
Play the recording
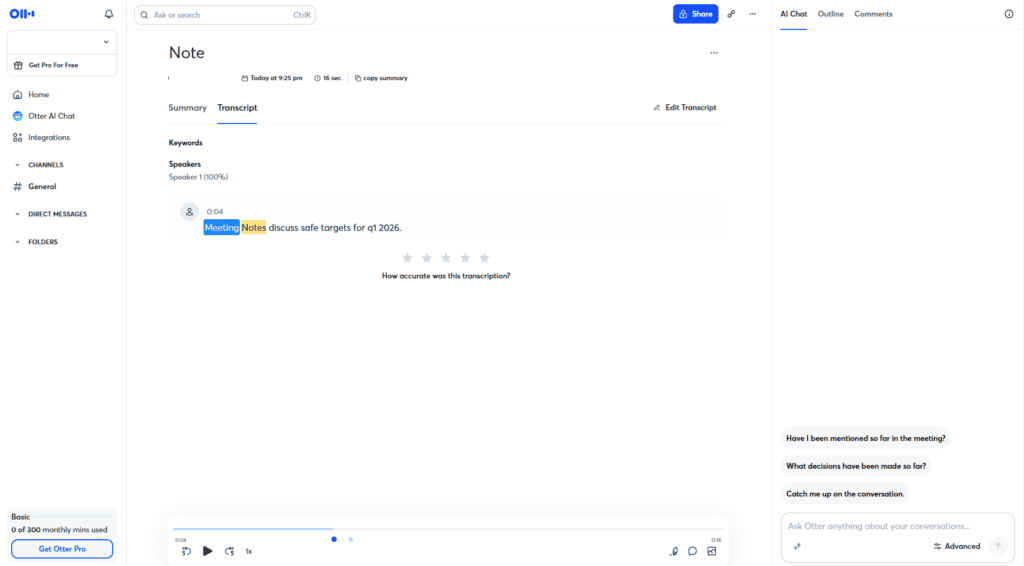(x=208, y=552)
